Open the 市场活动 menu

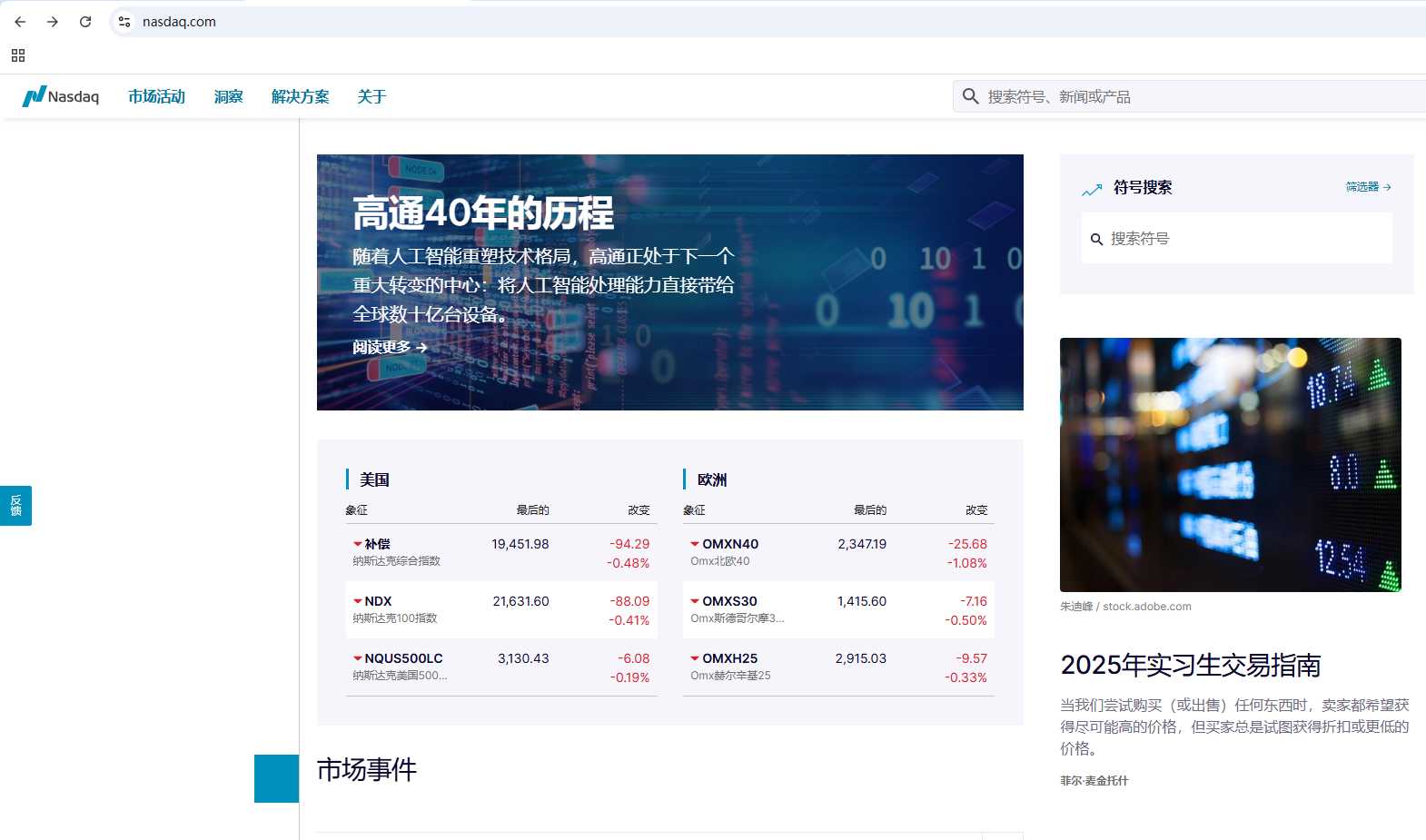(x=156, y=96)
